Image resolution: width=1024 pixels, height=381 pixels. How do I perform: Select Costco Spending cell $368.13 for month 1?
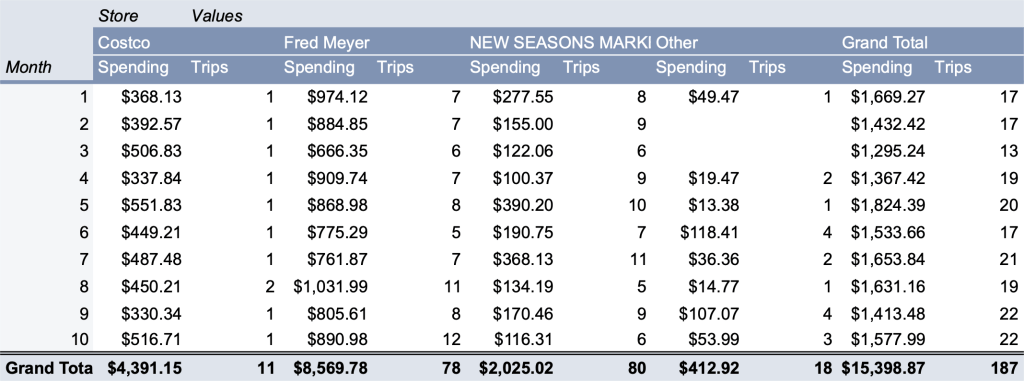point(152,97)
